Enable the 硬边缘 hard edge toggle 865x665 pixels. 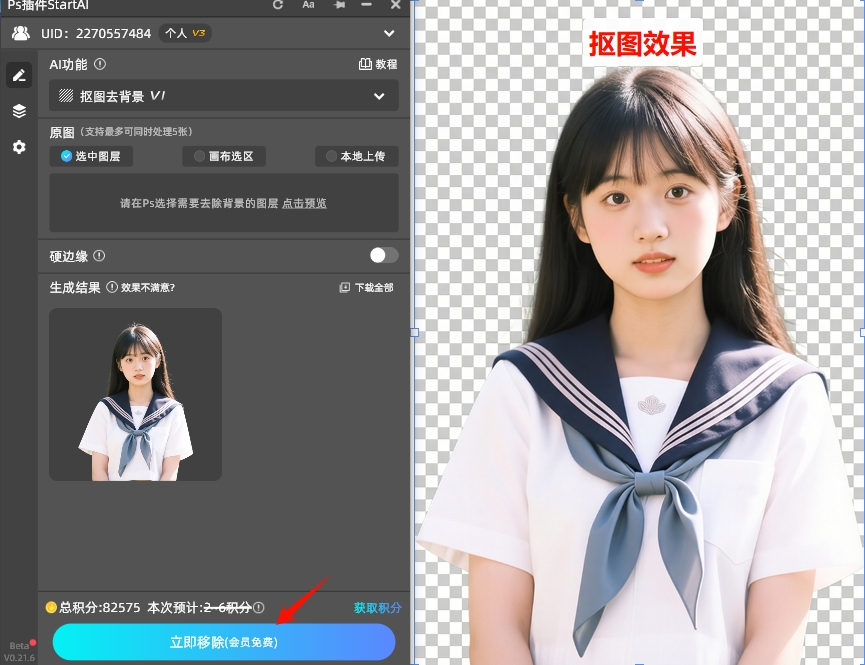click(383, 255)
